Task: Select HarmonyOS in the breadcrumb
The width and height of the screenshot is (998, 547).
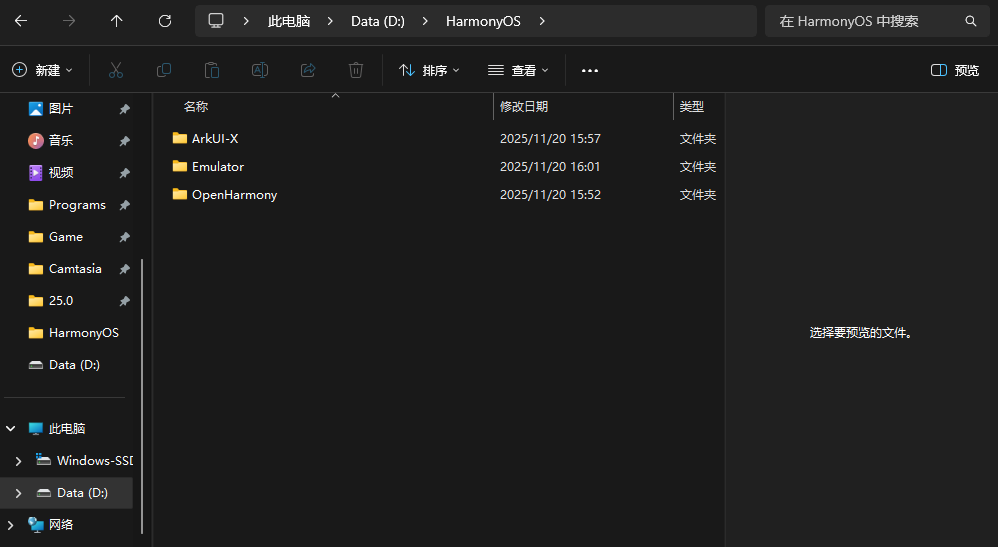Action: pos(483,21)
